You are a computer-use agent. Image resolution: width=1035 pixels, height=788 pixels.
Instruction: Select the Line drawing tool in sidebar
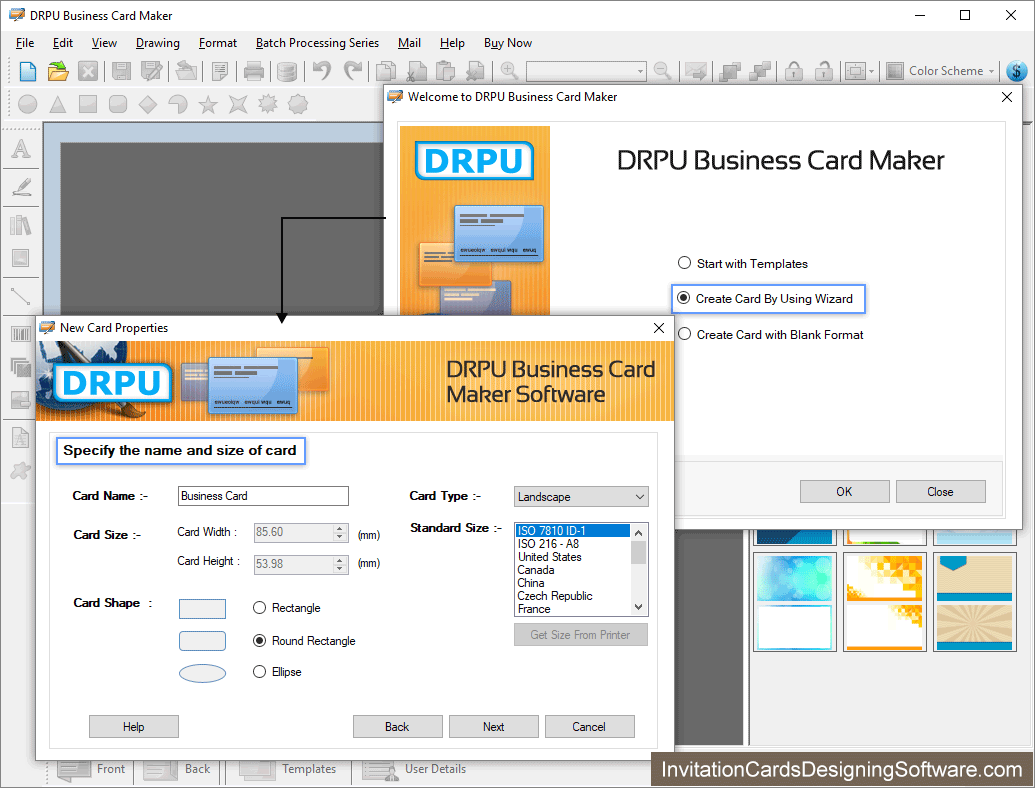[x=21, y=296]
